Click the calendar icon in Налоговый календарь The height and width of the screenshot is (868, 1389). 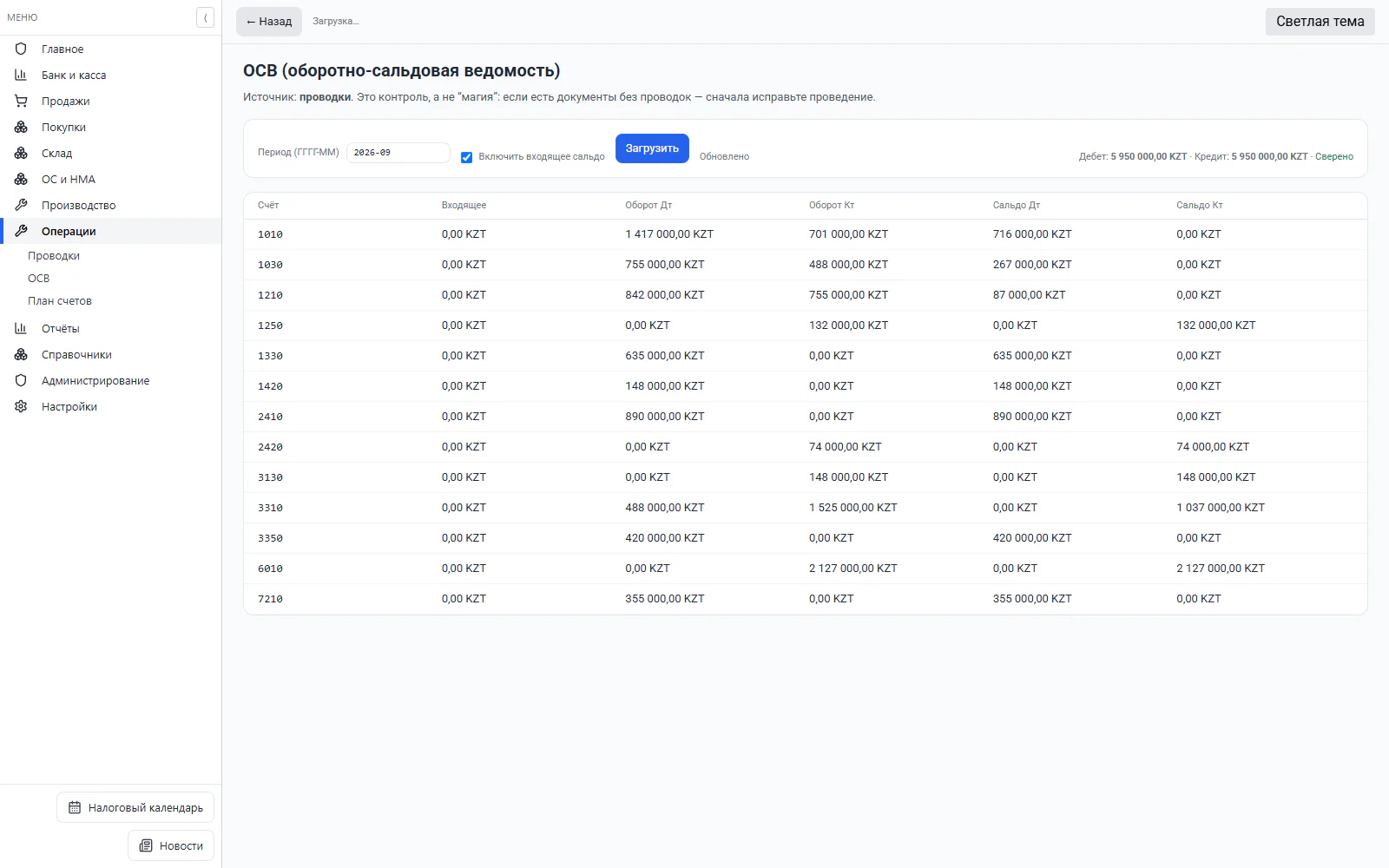(x=75, y=807)
